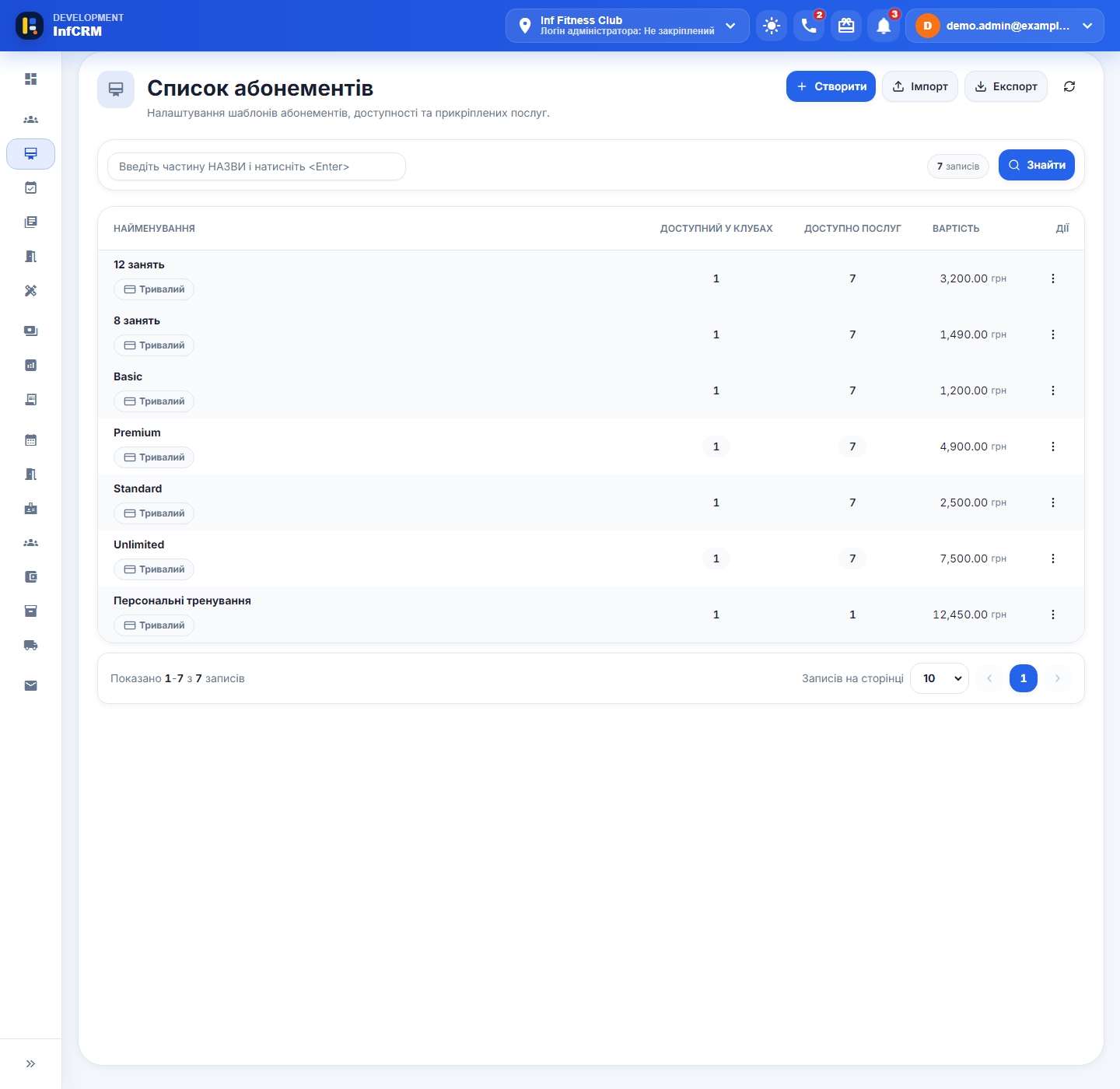This screenshot has height=1089, width=1120.
Task: Toggle the light/dark theme sun icon
Action: (x=772, y=26)
